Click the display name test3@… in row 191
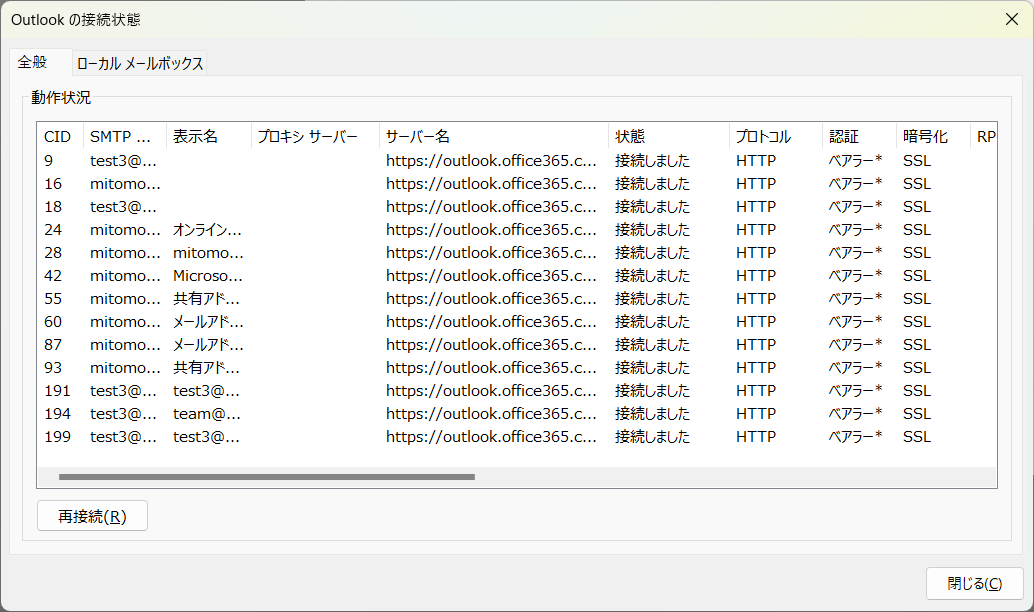The width and height of the screenshot is (1034, 612). point(206,391)
